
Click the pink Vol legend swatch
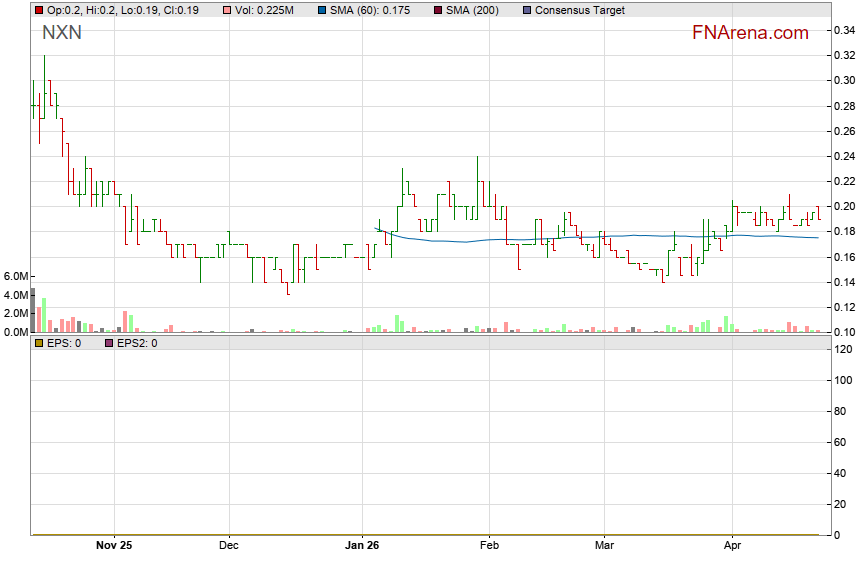[227, 10]
